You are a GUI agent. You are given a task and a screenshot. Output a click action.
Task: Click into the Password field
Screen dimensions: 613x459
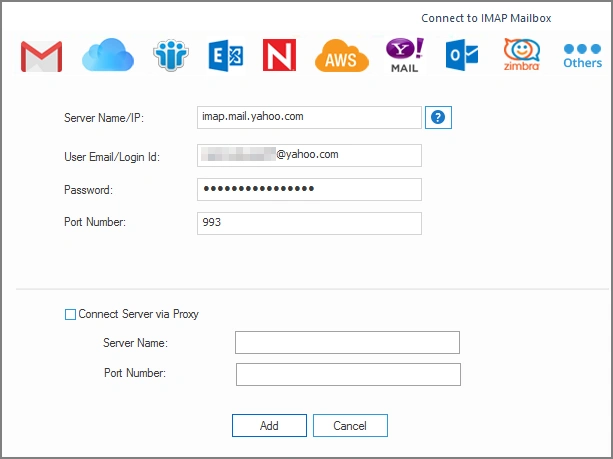coord(309,189)
